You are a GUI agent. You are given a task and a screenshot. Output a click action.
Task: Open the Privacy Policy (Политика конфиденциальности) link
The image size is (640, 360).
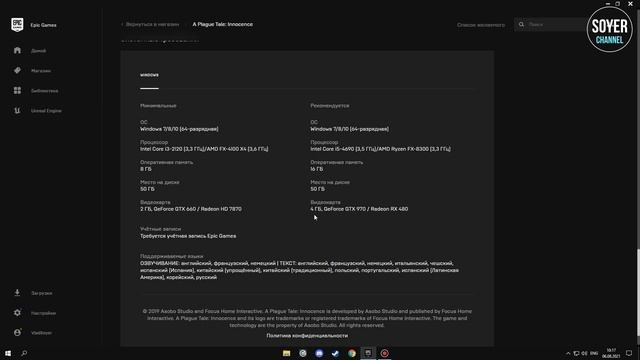(307, 336)
